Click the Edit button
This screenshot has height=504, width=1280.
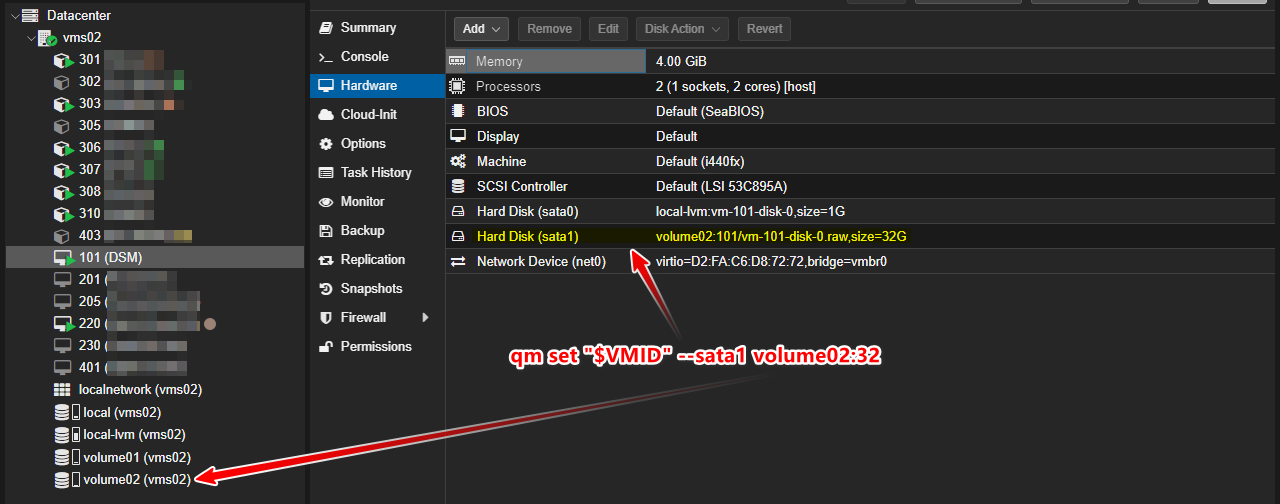click(608, 29)
